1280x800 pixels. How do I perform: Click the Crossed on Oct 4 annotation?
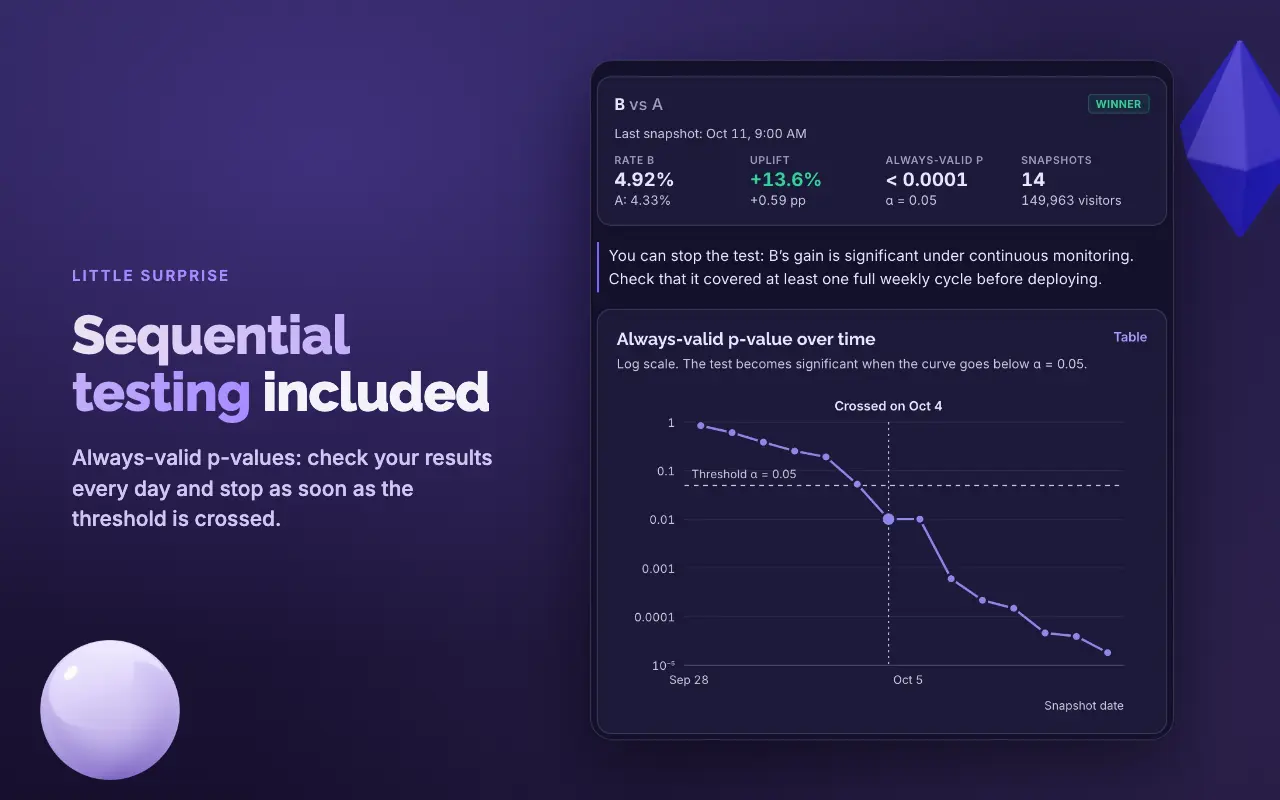(x=888, y=406)
